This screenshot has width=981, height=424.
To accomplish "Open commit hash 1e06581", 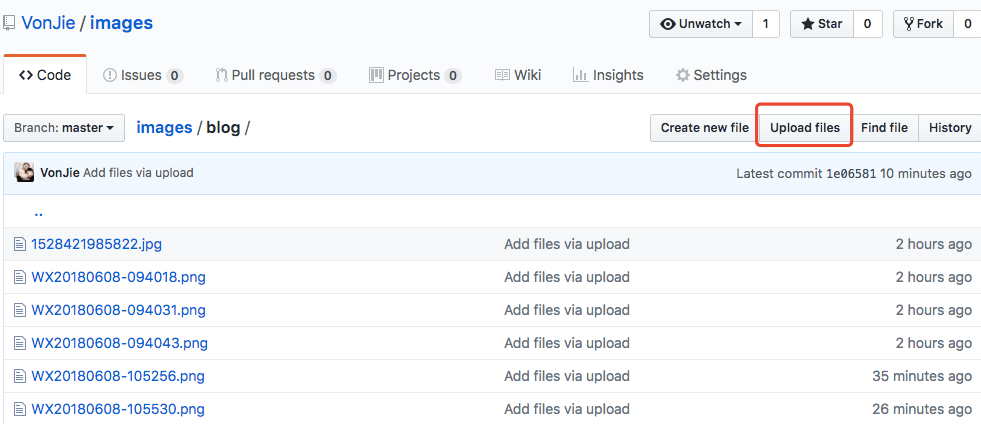I will (x=851, y=173).
